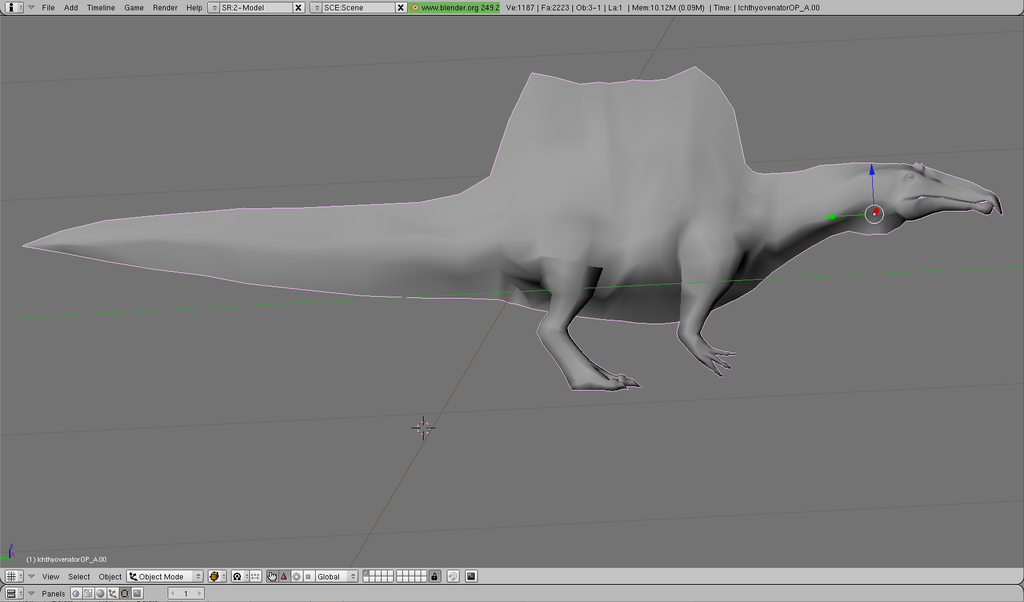The height and width of the screenshot is (602, 1024).
Task: Open the www.blender.org link
Action: pos(454,7)
